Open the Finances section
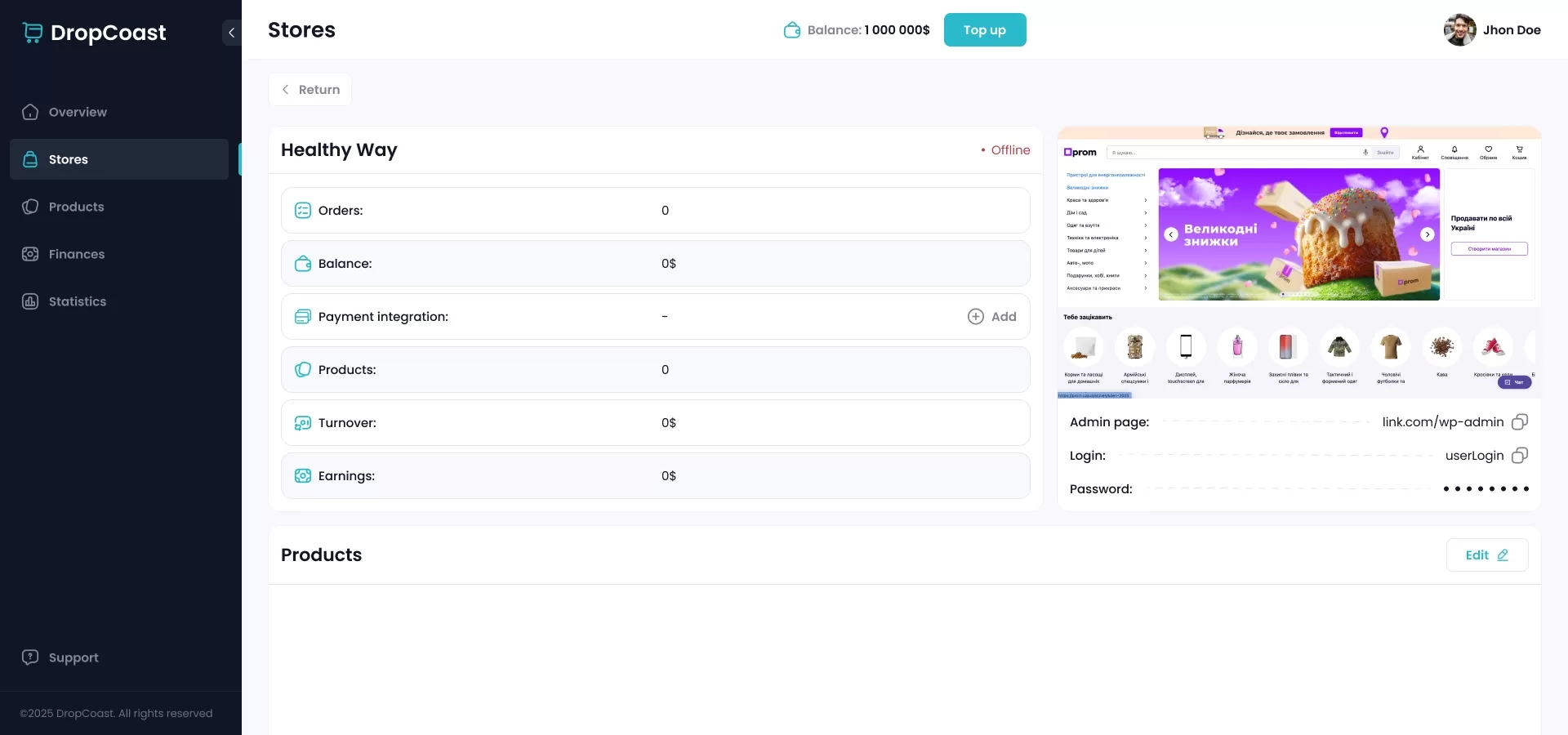Viewport: 1568px width, 735px height. (x=76, y=254)
